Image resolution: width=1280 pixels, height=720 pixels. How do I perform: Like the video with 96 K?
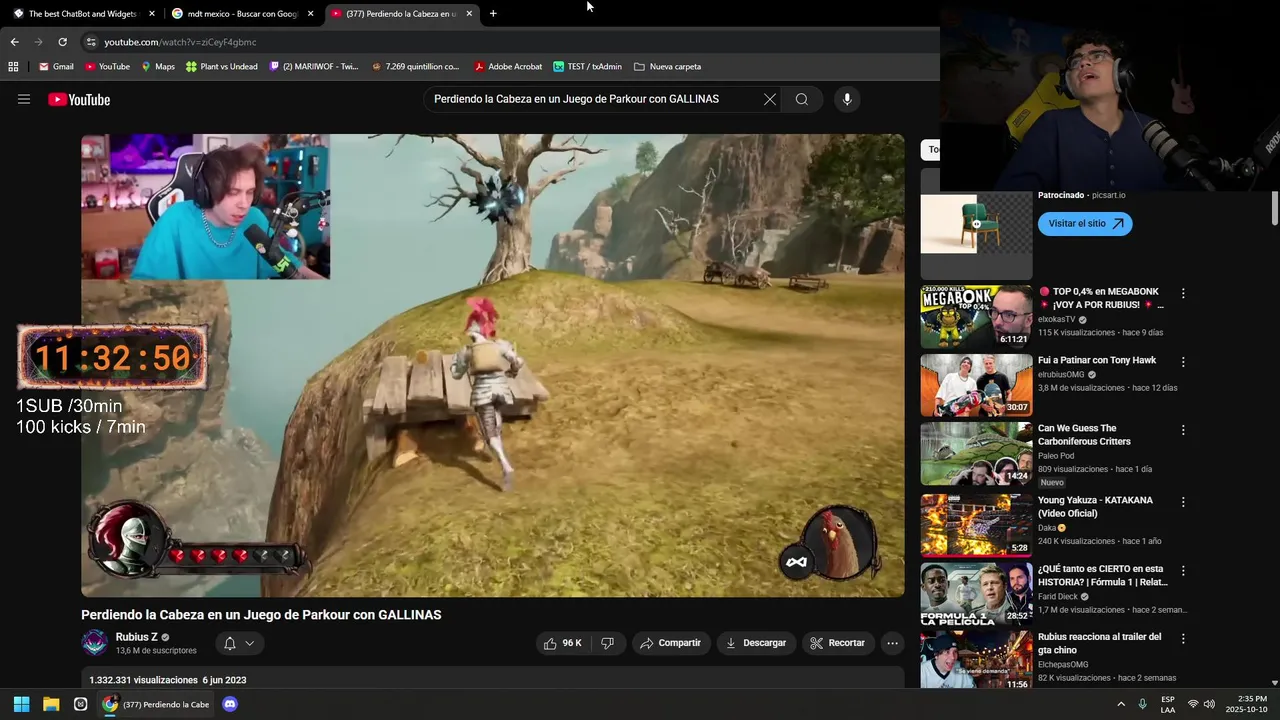click(x=563, y=643)
